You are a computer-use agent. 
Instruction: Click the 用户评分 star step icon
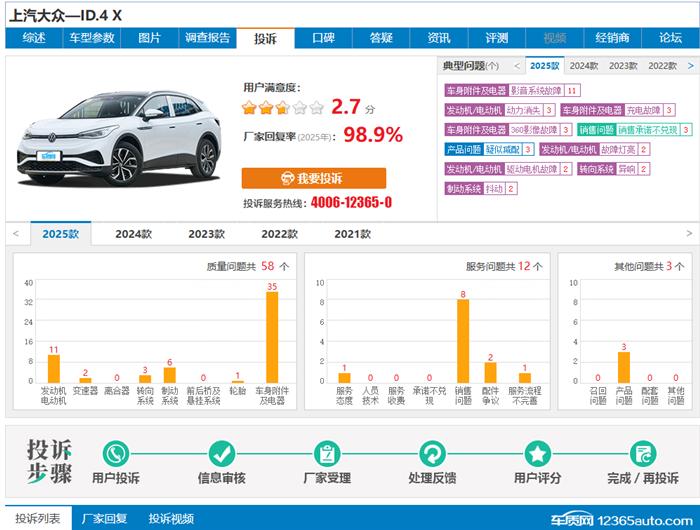[x=538, y=455]
